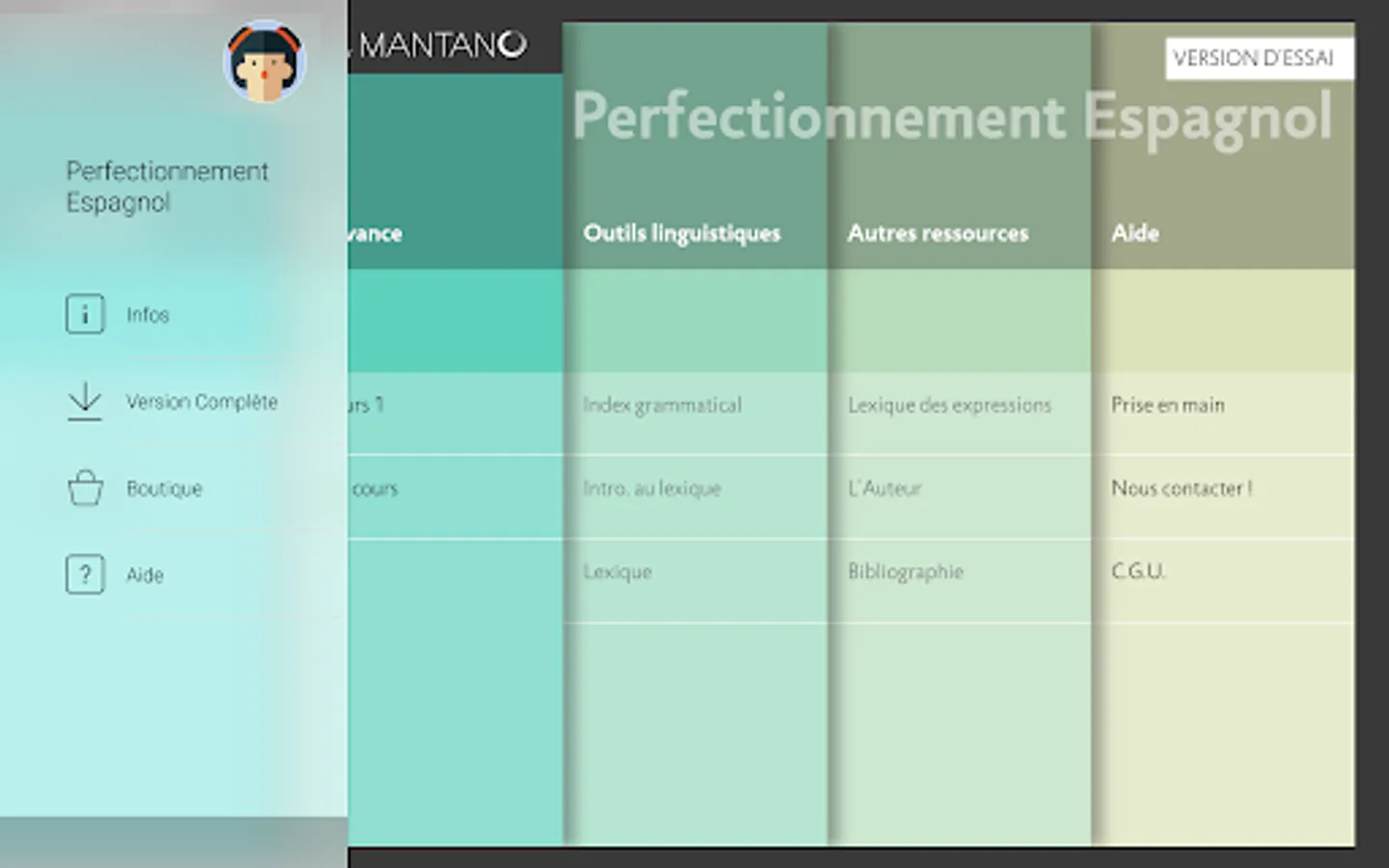Open the Lexique item under Outils linguistiques

[x=617, y=572]
